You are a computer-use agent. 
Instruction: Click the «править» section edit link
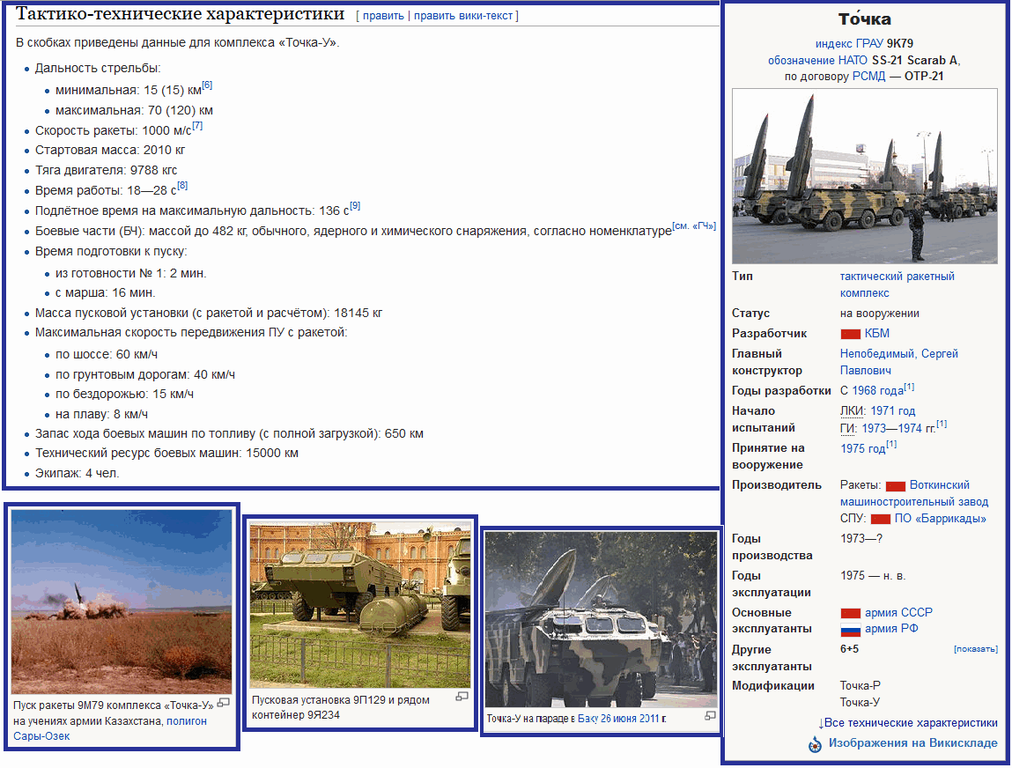pos(383,15)
